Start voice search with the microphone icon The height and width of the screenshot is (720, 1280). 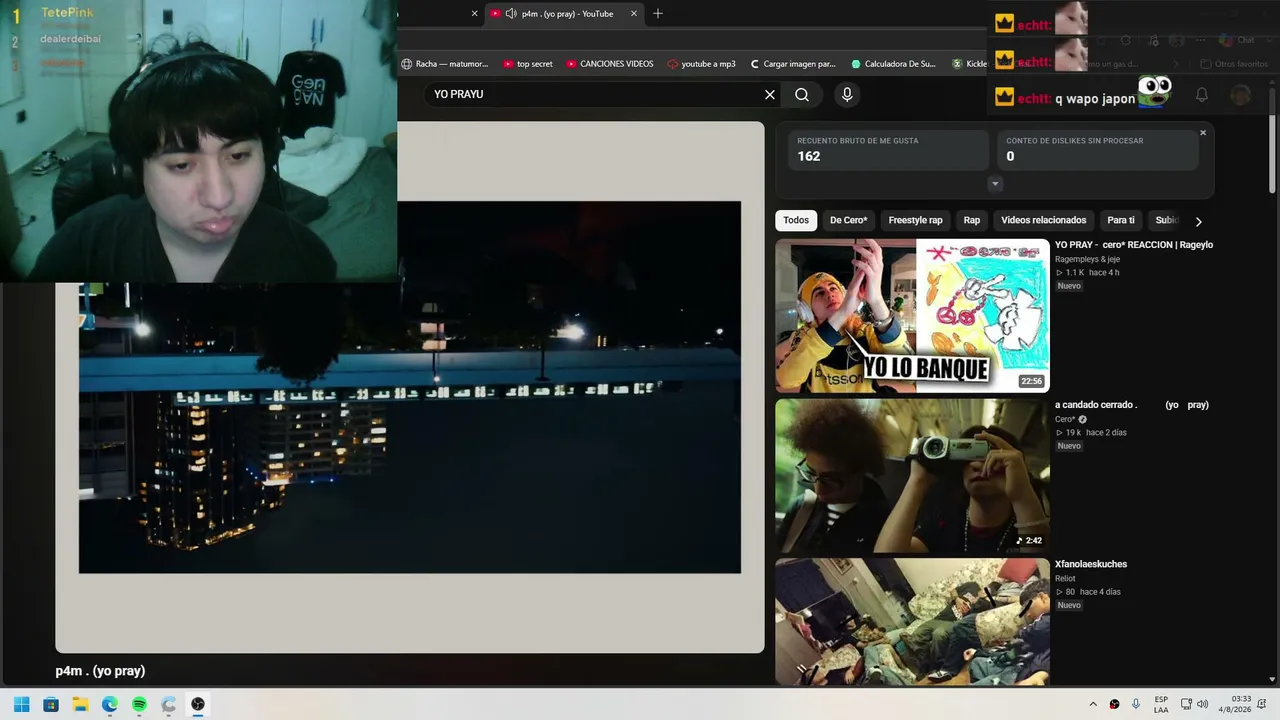click(x=847, y=94)
